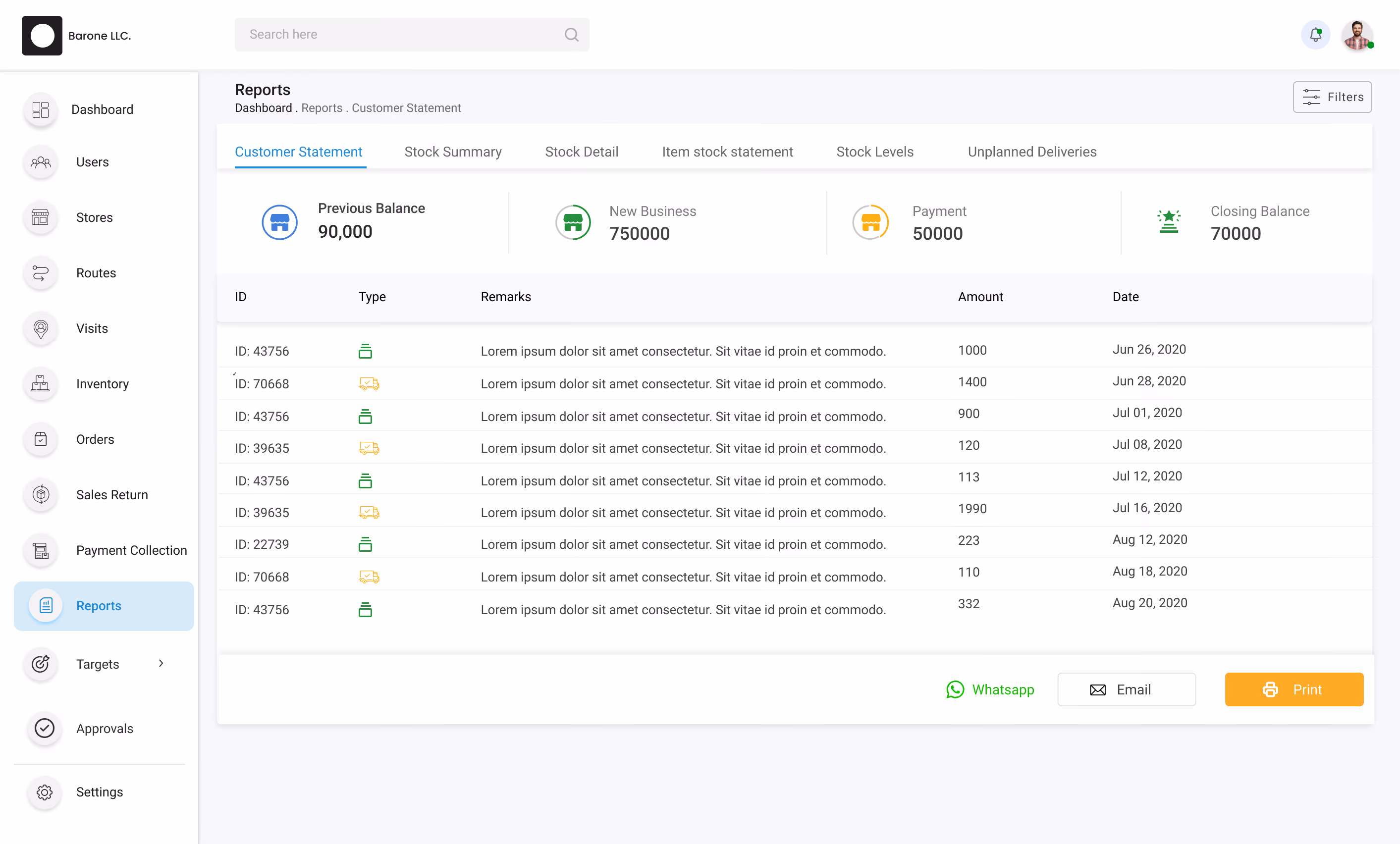Click the Payment orange store icon
1400x844 pixels.
coord(870,222)
